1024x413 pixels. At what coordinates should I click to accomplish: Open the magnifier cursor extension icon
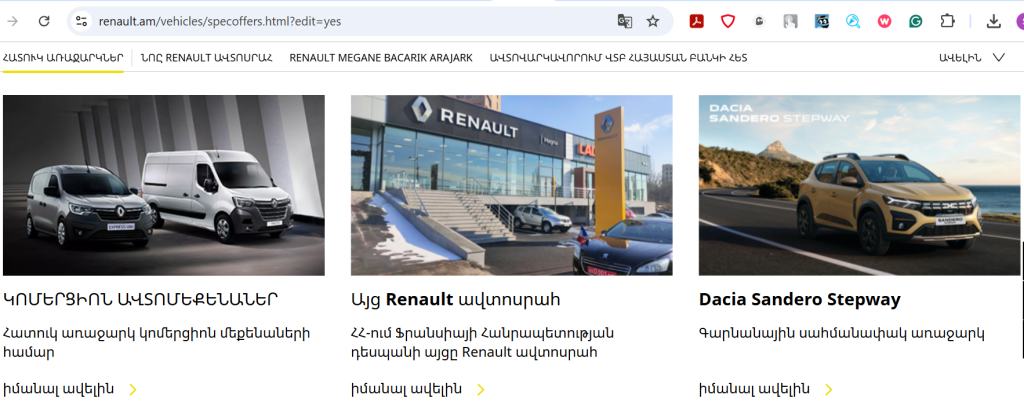(853, 22)
